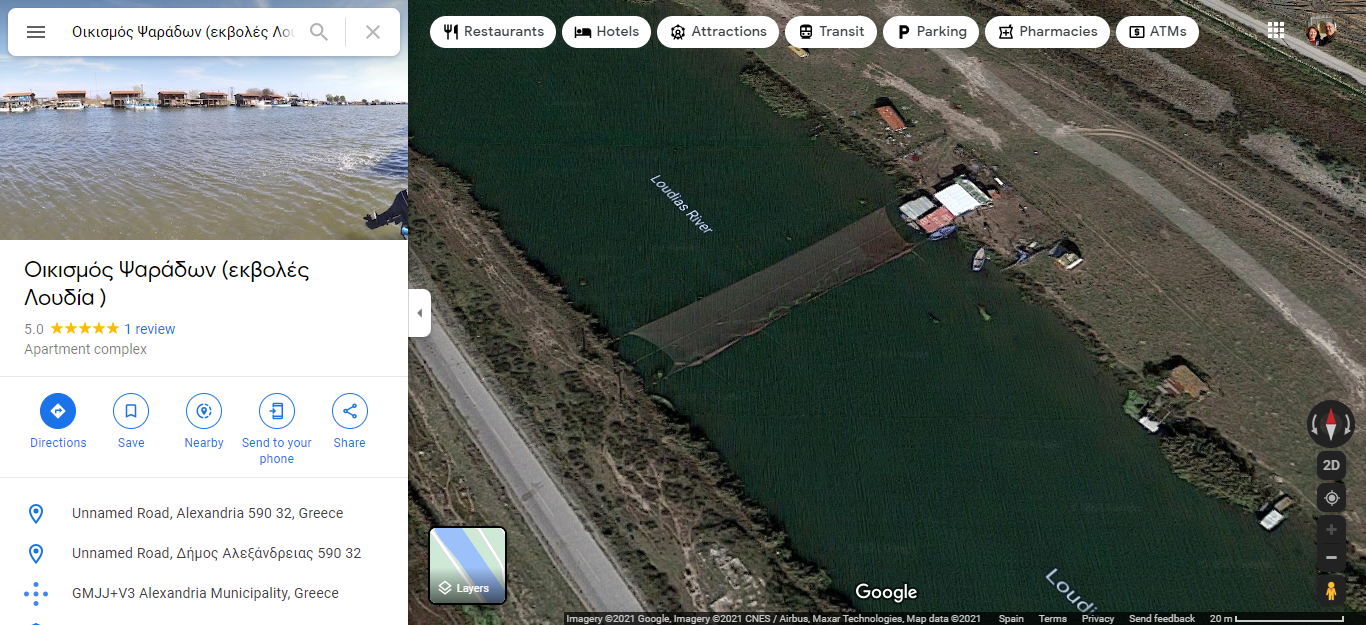This screenshot has height=625, width=1366.
Task: Clear the search box with X
Action: tap(373, 32)
